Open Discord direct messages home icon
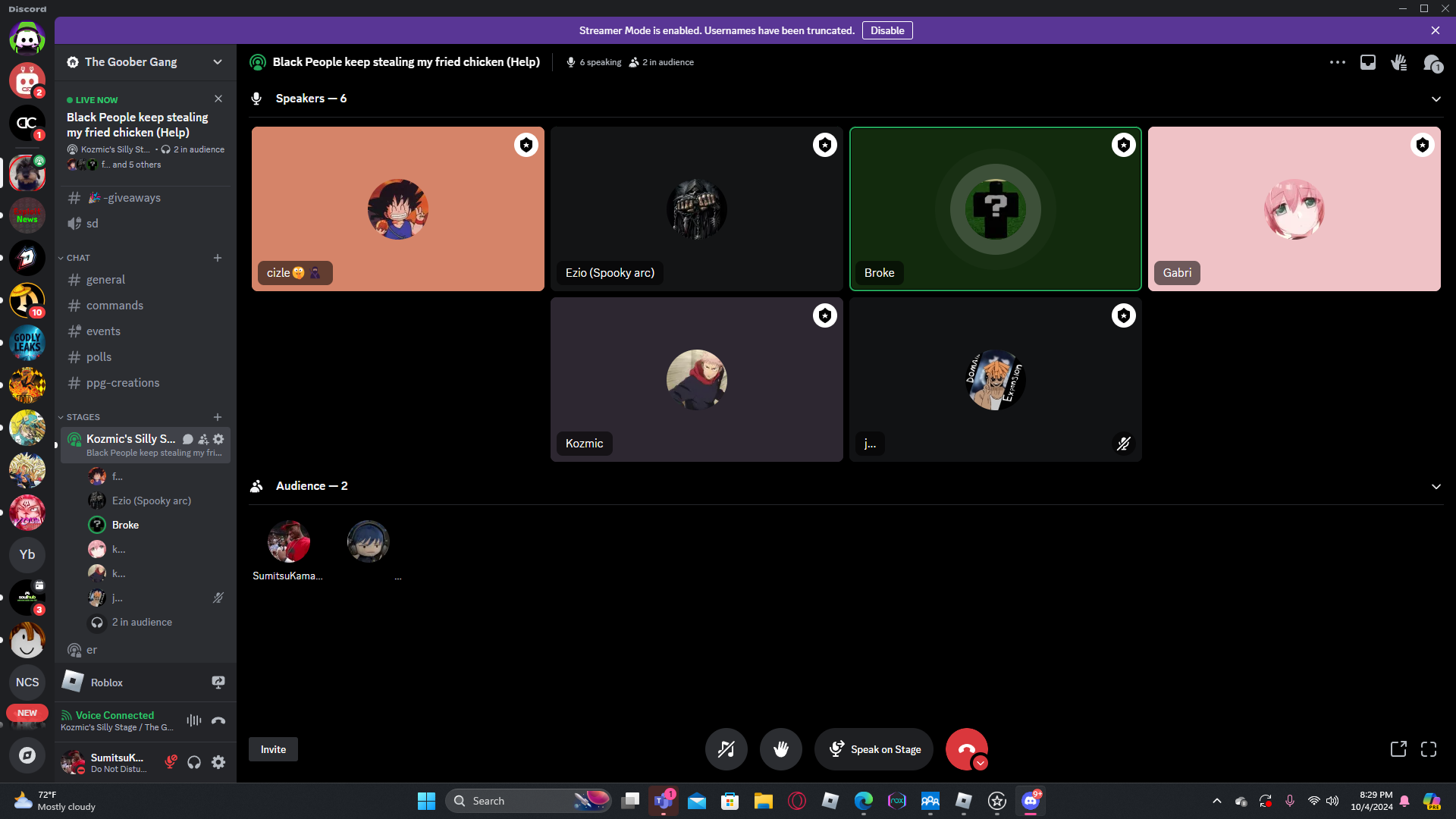Image resolution: width=1456 pixels, height=819 pixels. tap(27, 37)
